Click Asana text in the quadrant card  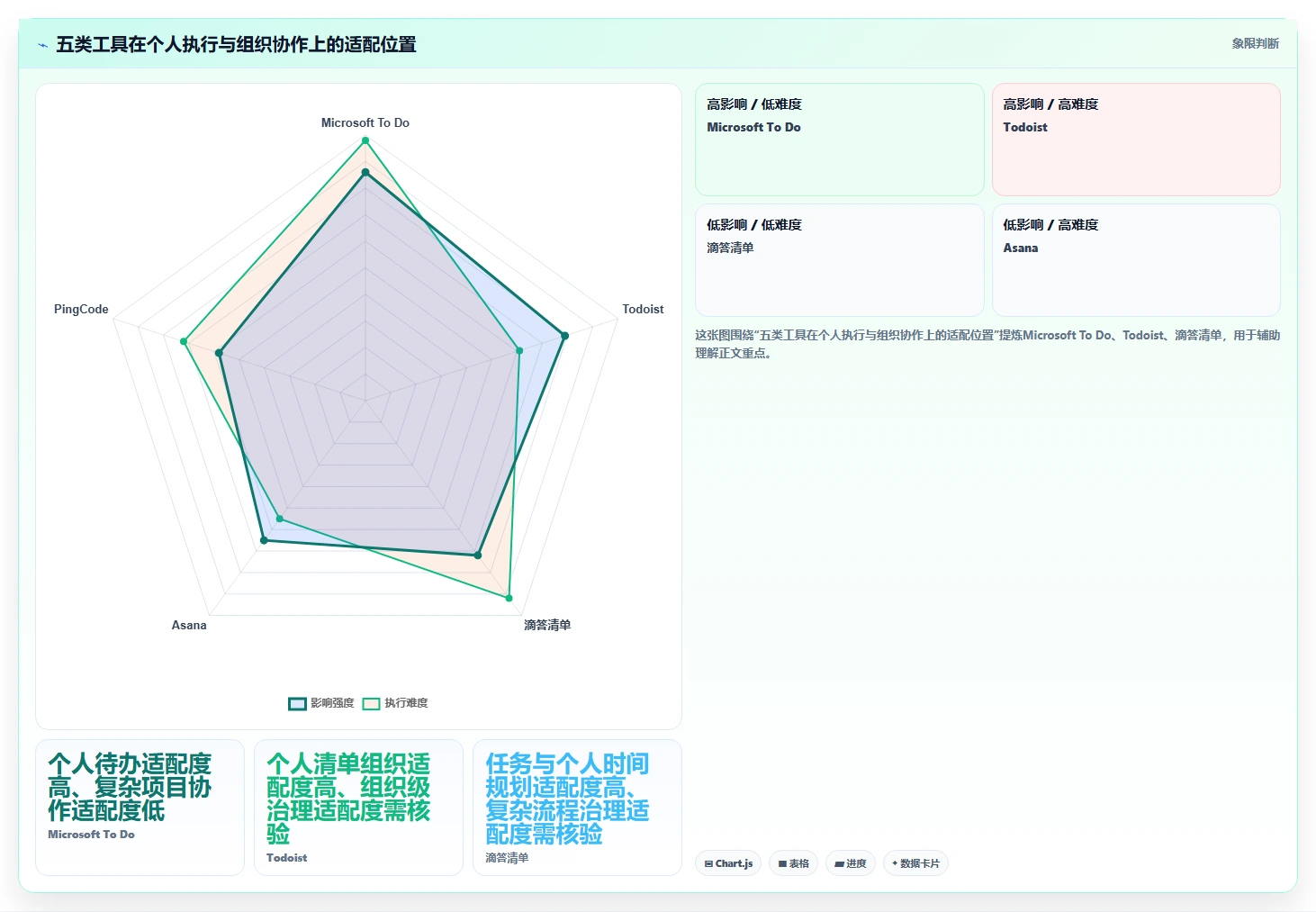1021,248
